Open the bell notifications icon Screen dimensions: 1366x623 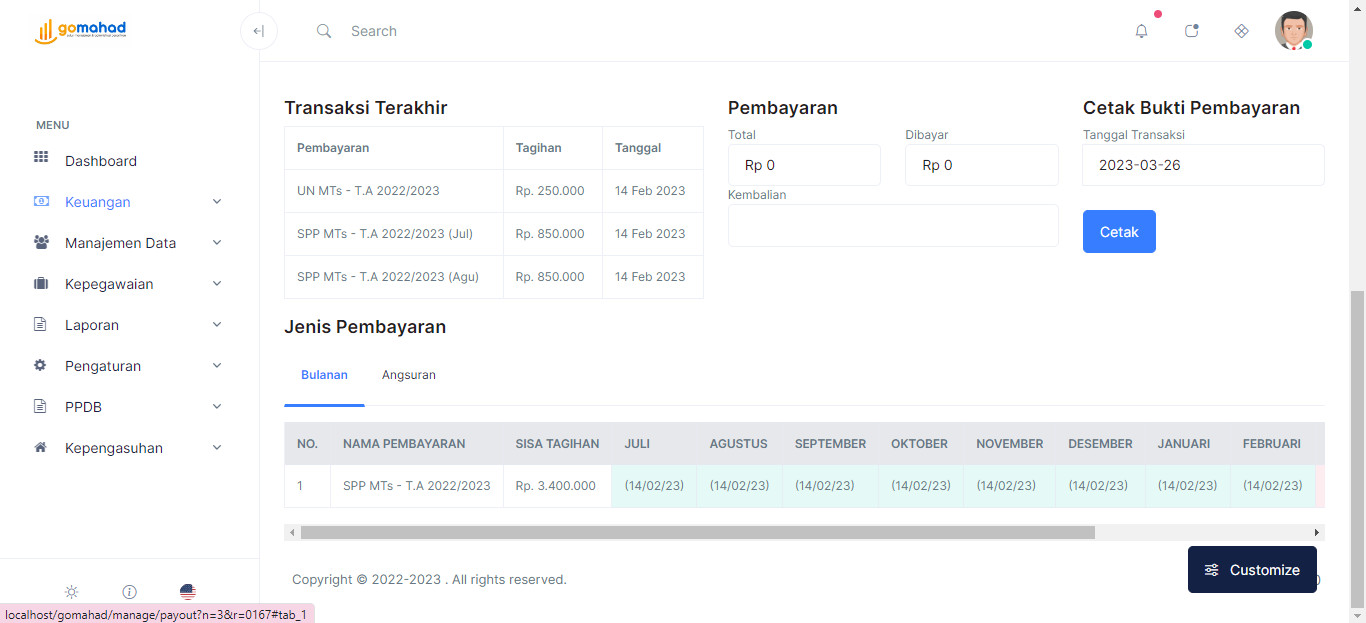click(1141, 31)
